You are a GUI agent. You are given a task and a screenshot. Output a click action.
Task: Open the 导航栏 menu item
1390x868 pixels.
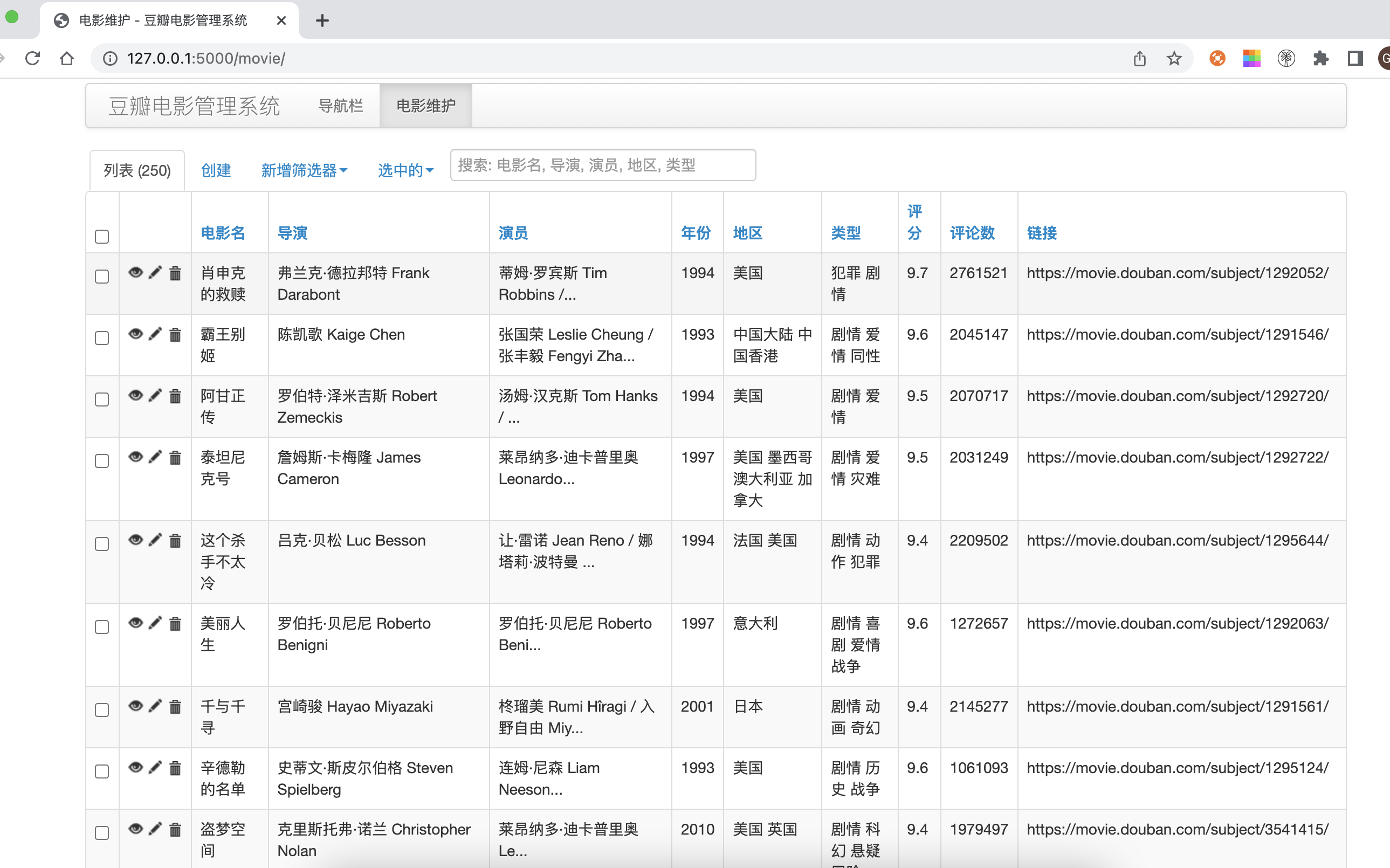coord(340,106)
